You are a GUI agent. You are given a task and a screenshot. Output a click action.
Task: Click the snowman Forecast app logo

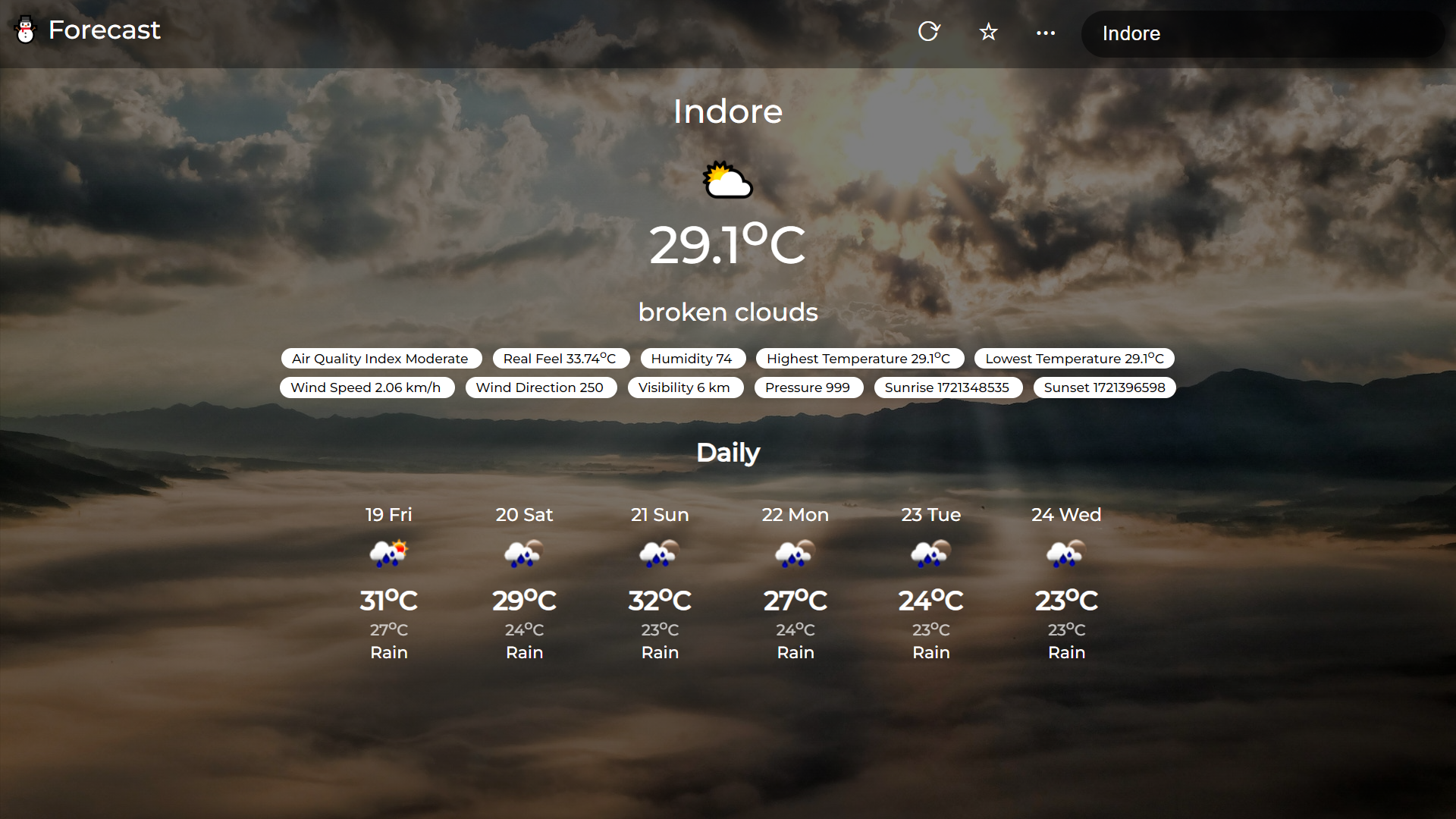click(25, 29)
